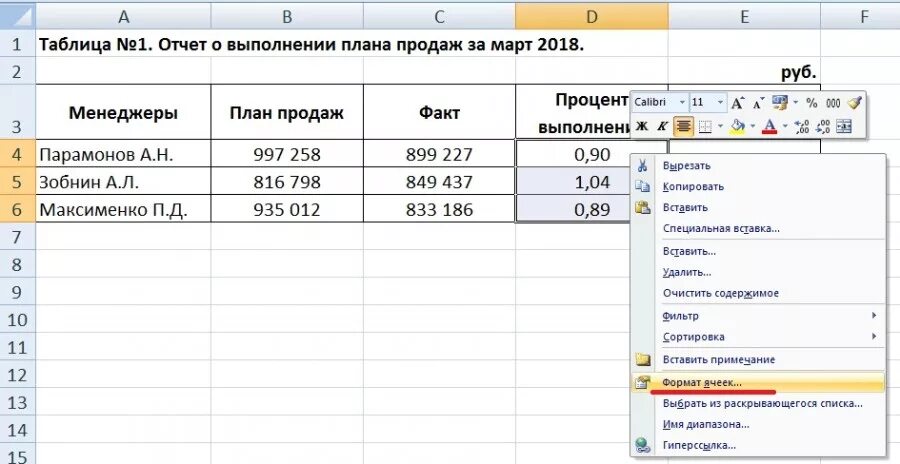900x464 pixels.
Task: Select cell value 997 258
Action: pos(287,154)
